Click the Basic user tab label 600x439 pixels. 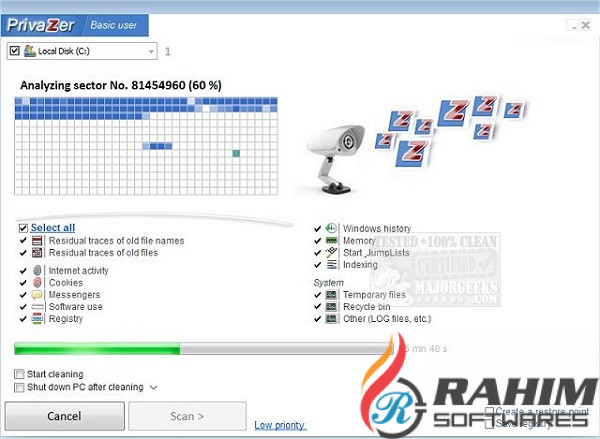pyautogui.click(x=113, y=25)
